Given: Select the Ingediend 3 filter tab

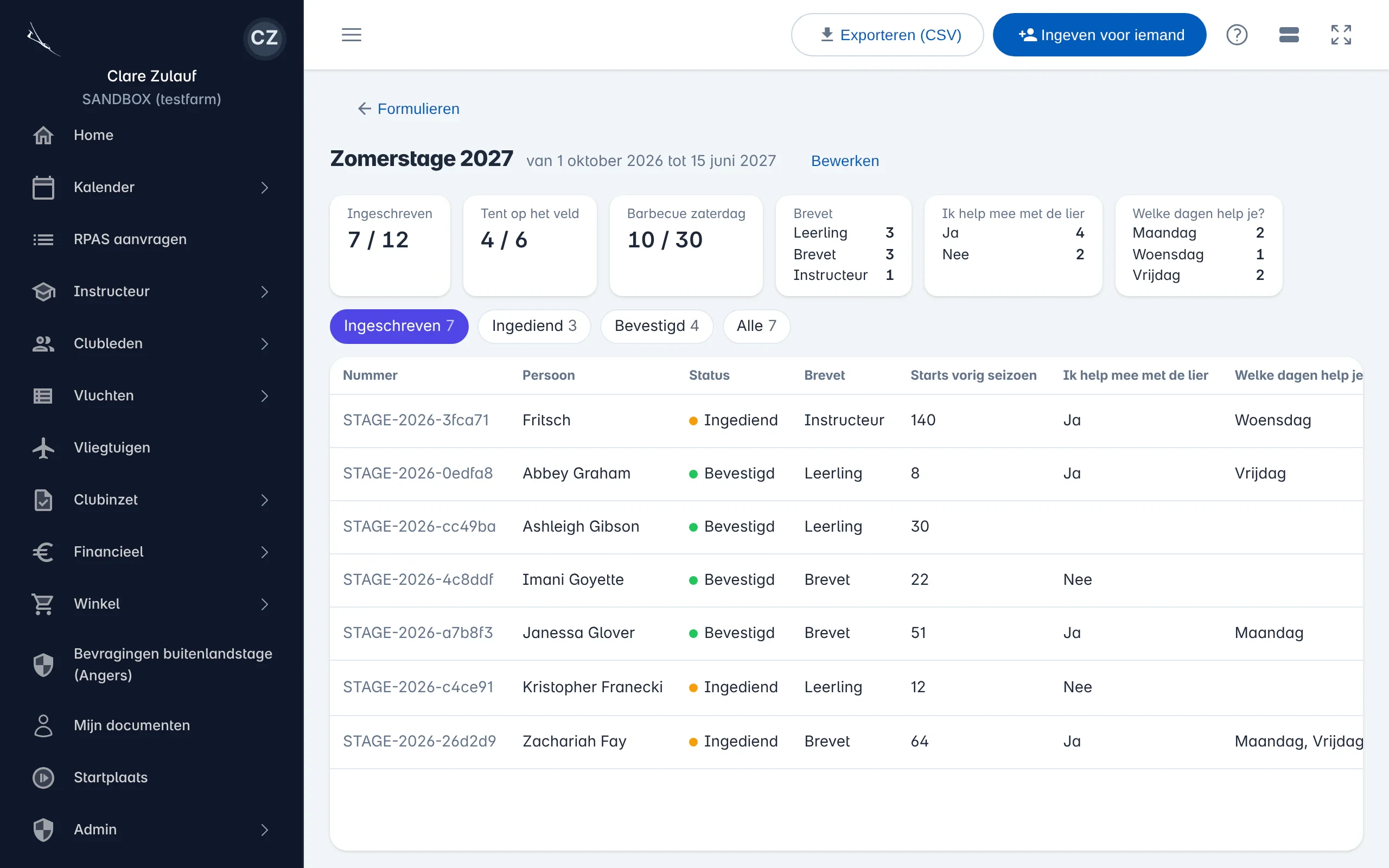Looking at the screenshot, I should pos(534,326).
